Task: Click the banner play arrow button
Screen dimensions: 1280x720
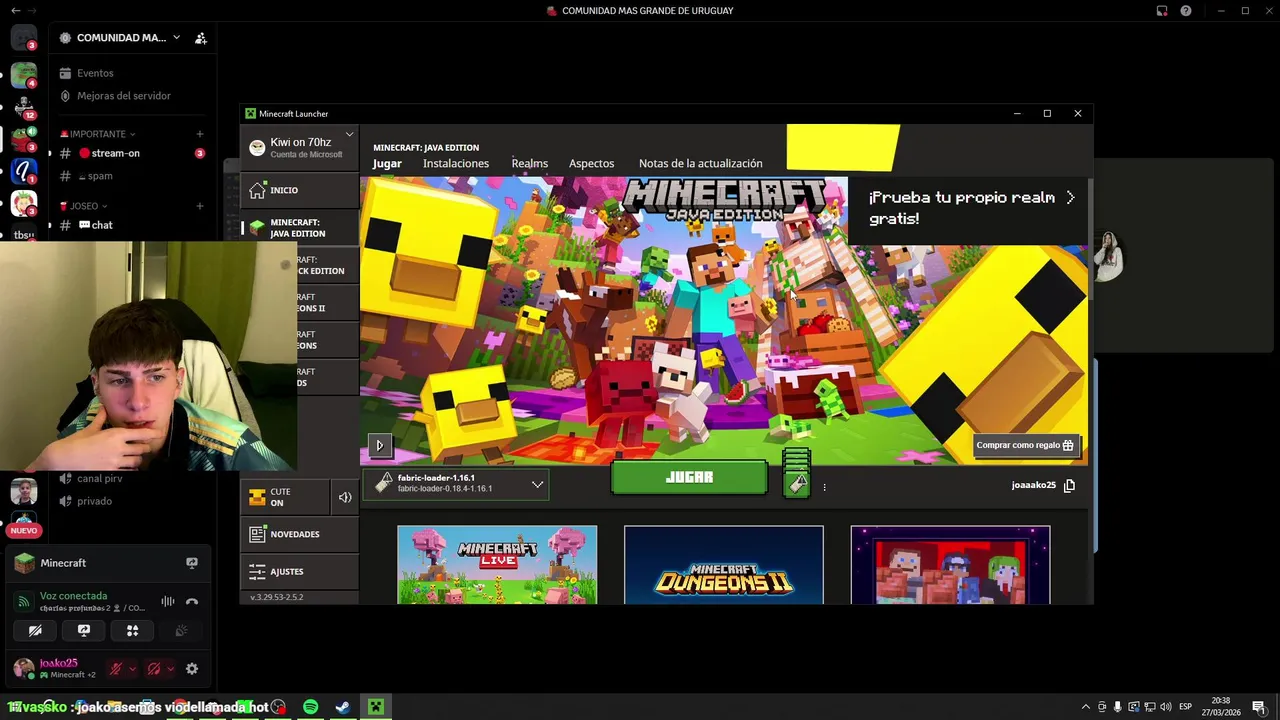Action: 379,445
